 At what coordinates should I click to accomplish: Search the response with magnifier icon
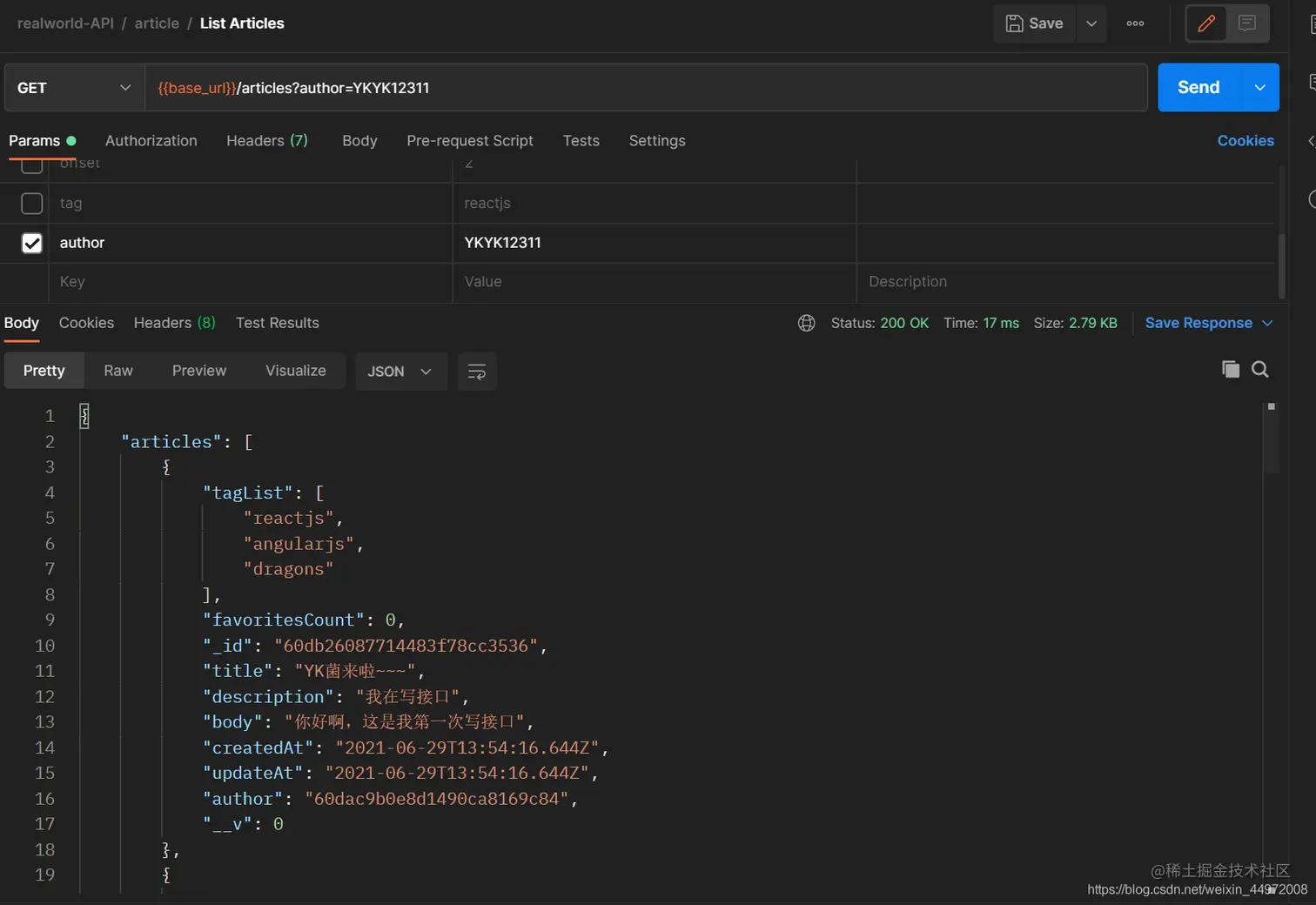(x=1259, y=369)
